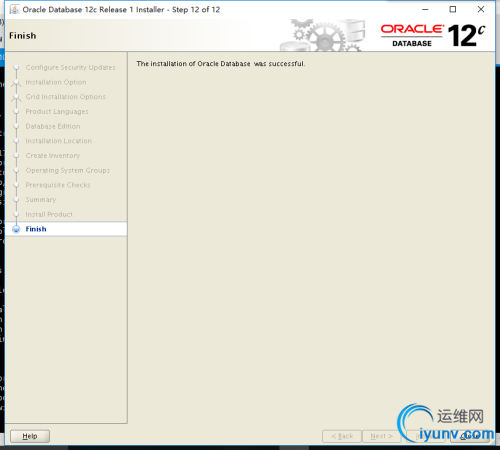Click the Configure Security Updates step bullet
The image size is (500, 450).
point(16,67)
